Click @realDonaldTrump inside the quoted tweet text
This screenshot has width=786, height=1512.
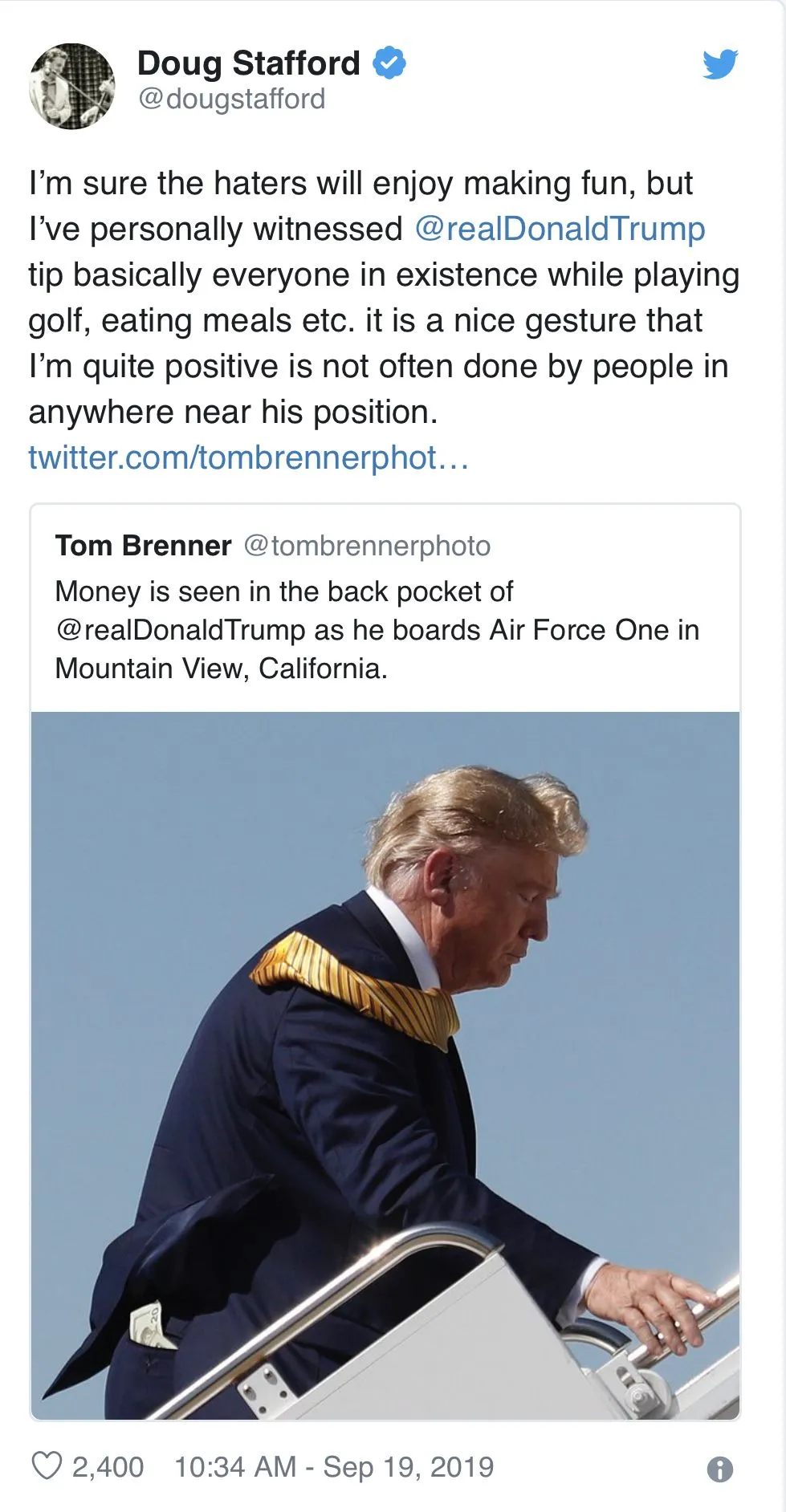click(180, 630)
